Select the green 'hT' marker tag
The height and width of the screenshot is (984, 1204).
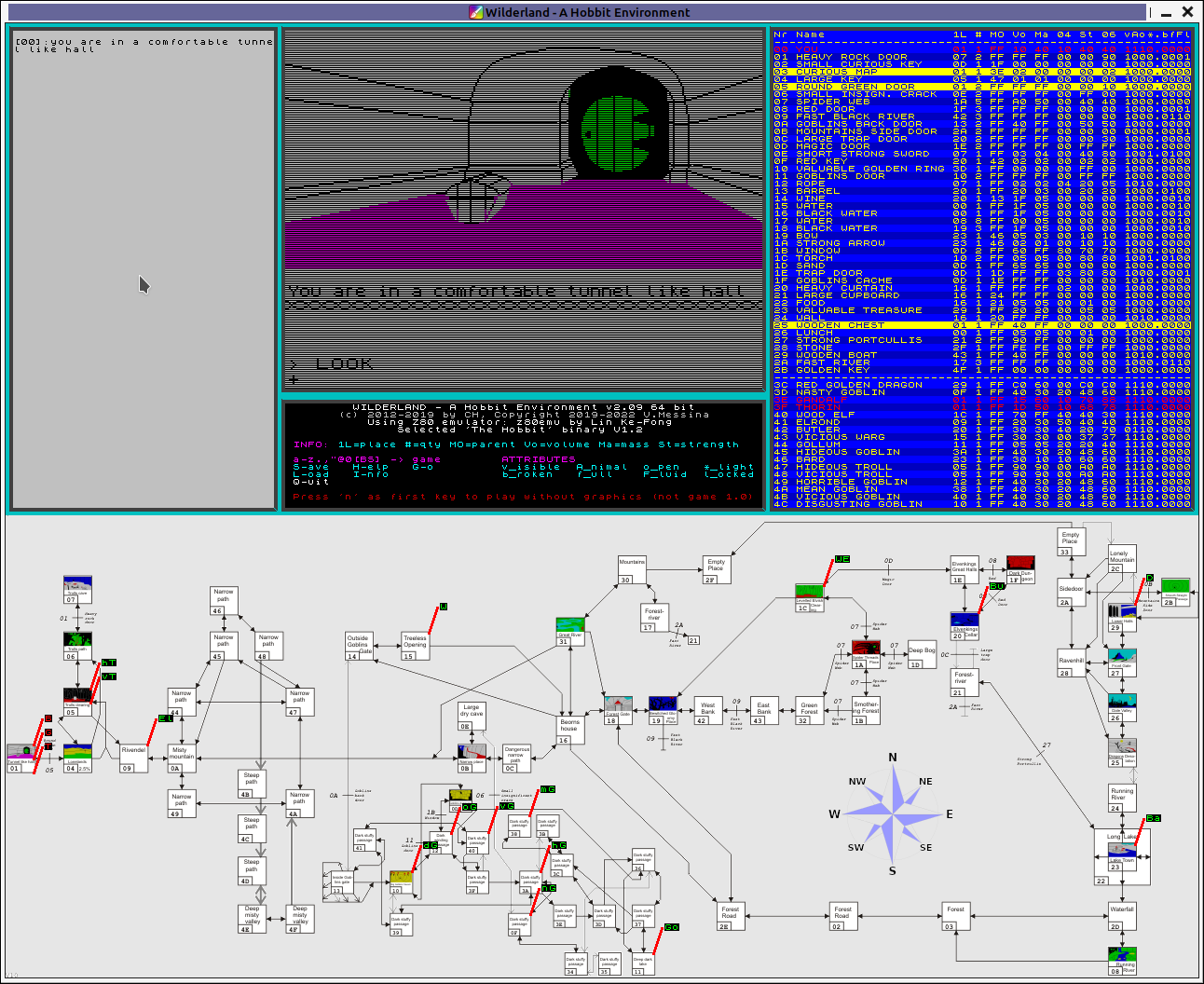tap(109, 663)
